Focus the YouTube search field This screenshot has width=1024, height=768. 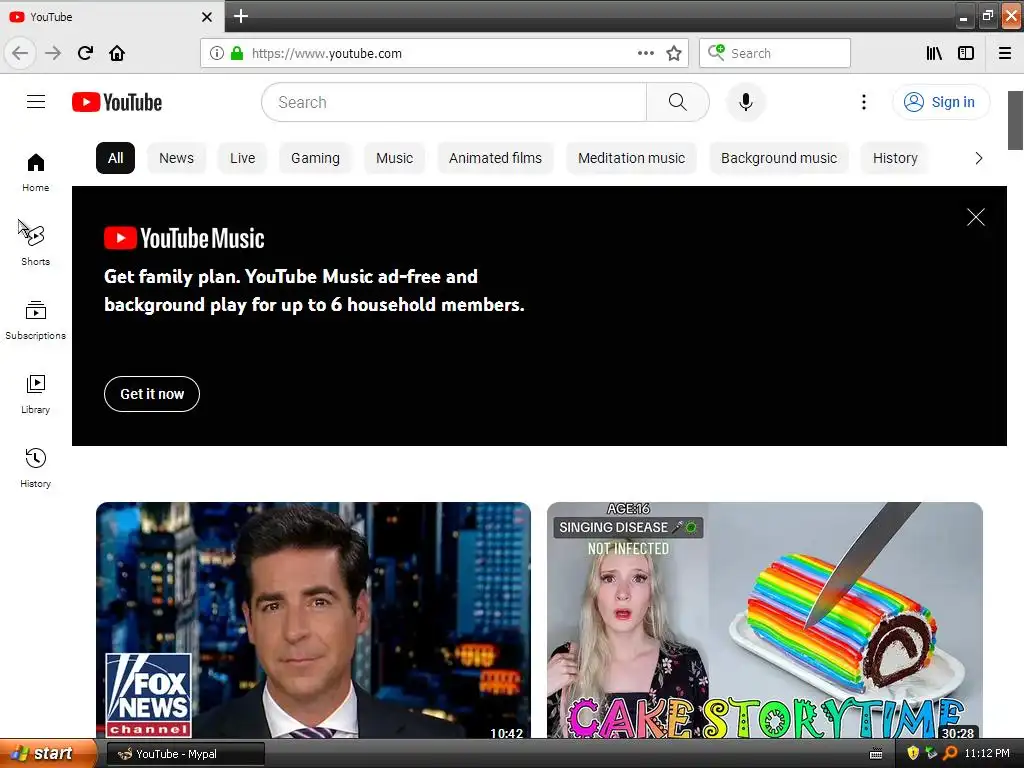(454, 102)
